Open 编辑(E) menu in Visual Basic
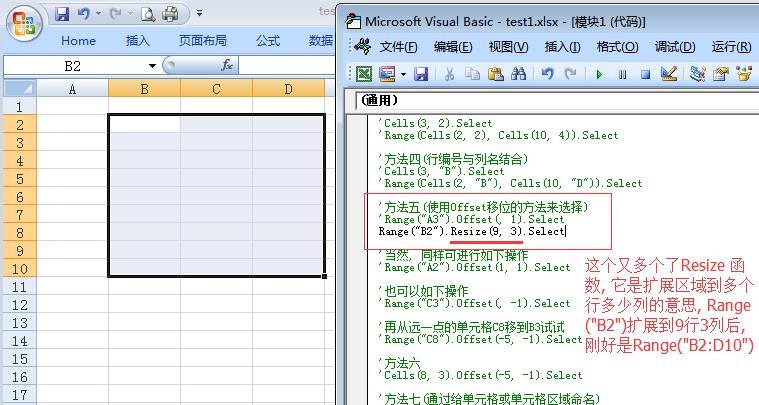The width and height of the screenshot is (759, 405). (453, 47)
